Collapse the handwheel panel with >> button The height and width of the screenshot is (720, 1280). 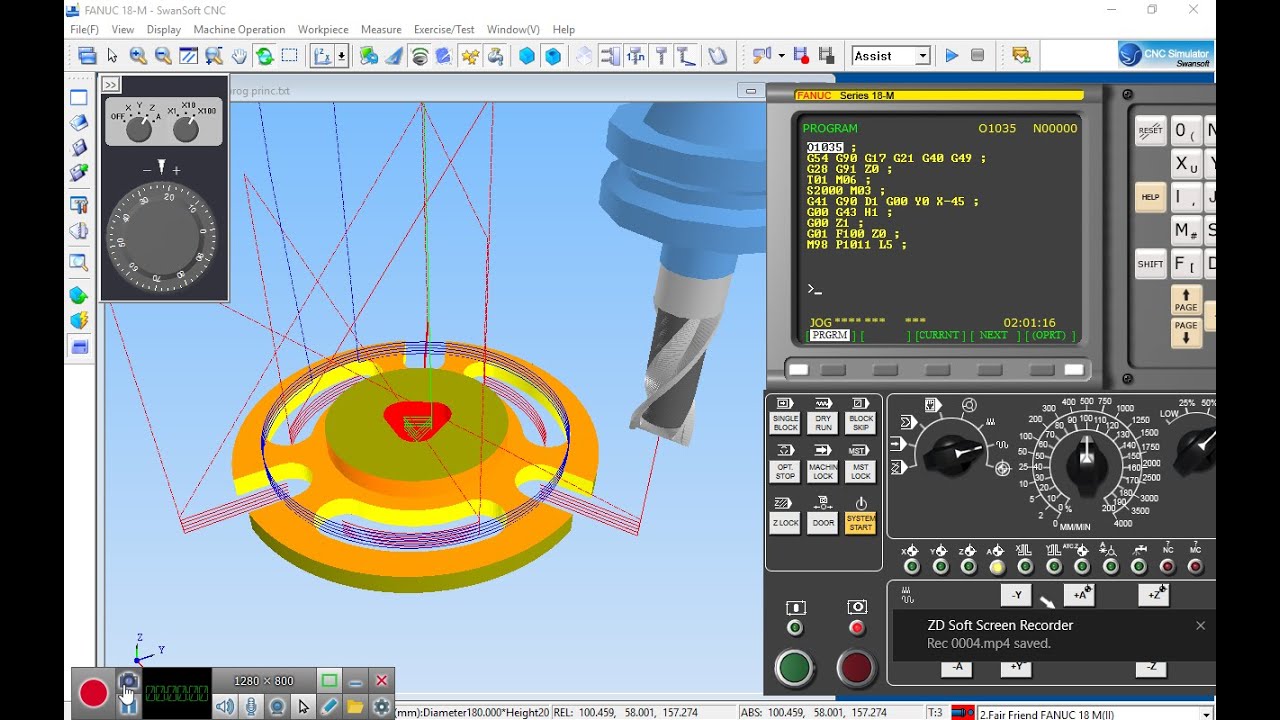coord(111,85)
